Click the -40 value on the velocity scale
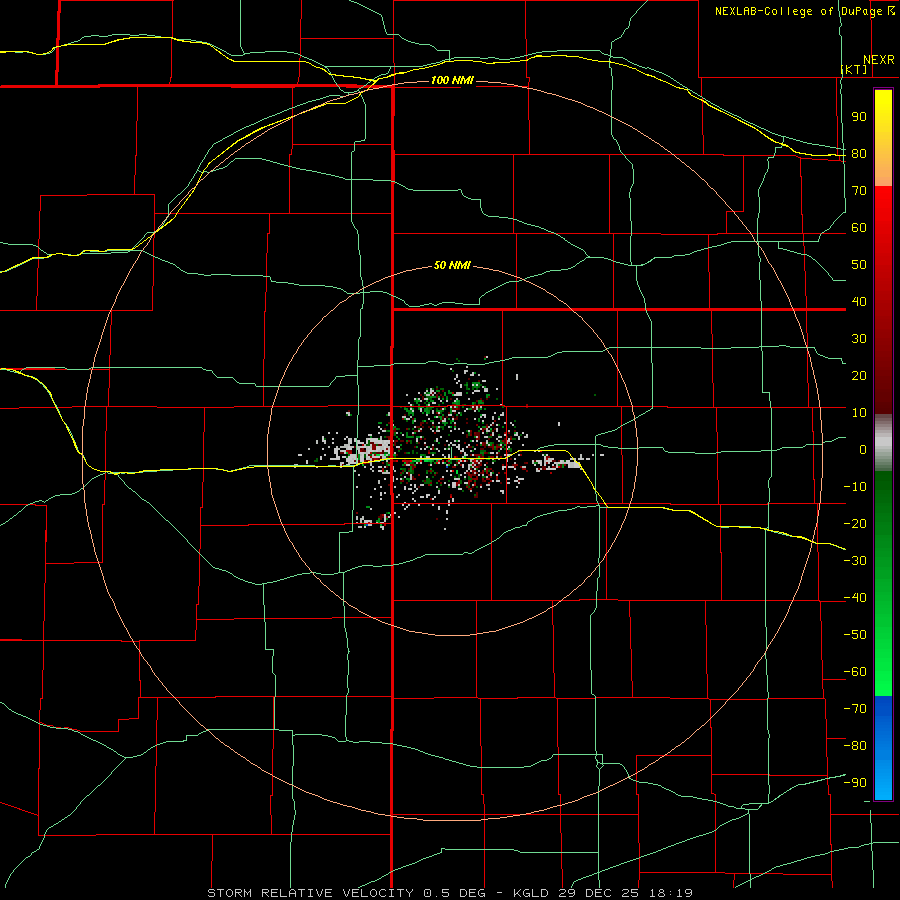Image resolution: width=900 pixels, height=900 pixels. 855,598
